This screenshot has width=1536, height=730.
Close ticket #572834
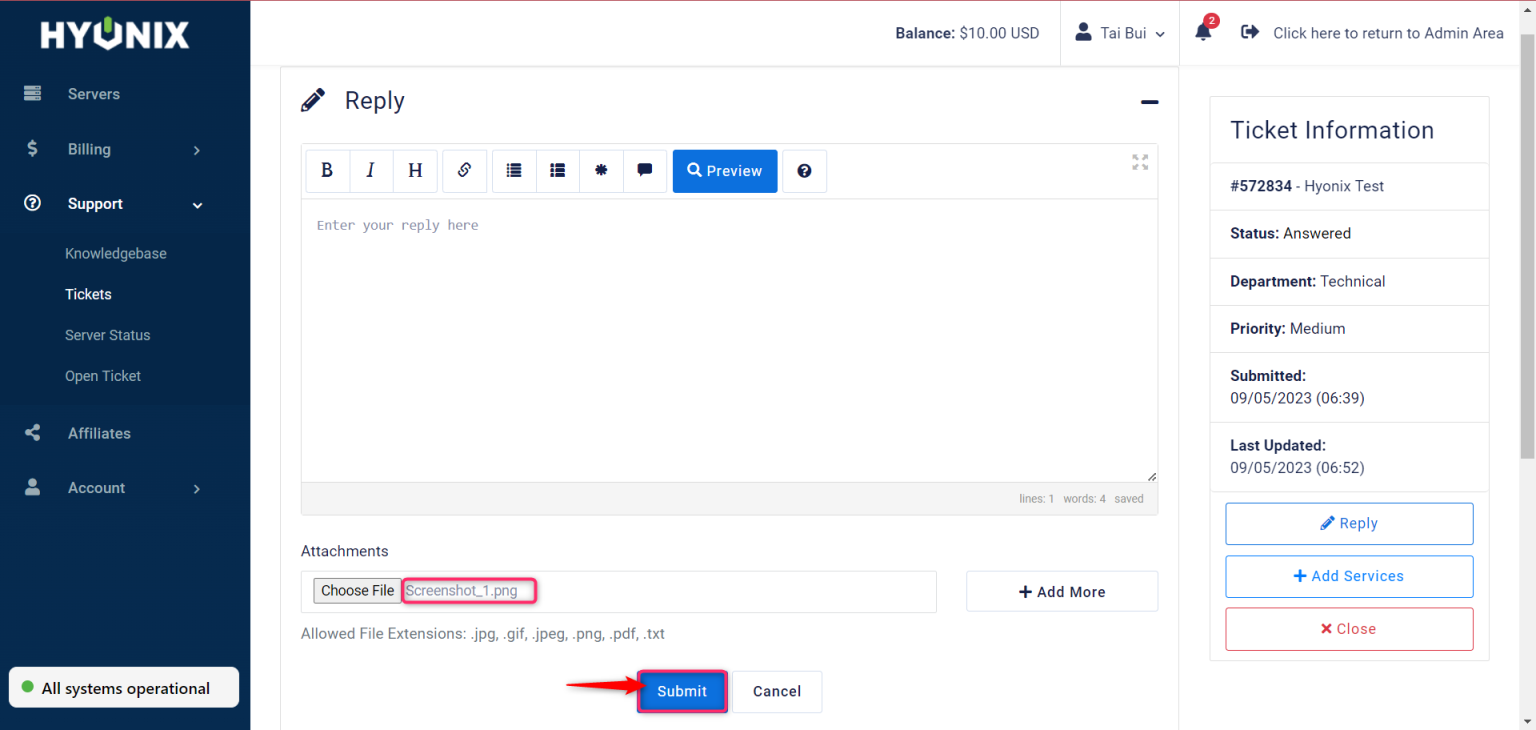1349,628
